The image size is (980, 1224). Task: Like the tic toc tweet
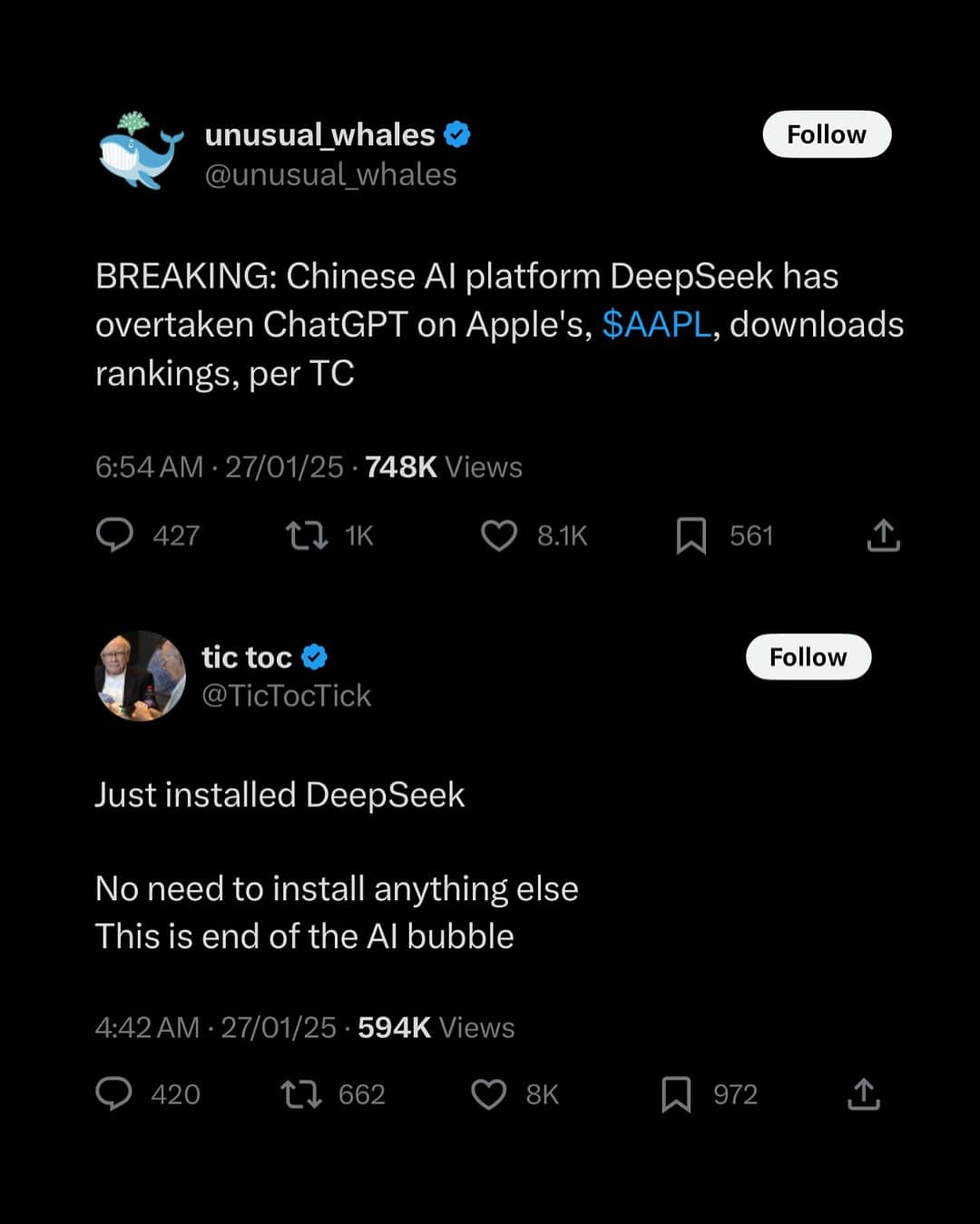(x=489, y=1094)
